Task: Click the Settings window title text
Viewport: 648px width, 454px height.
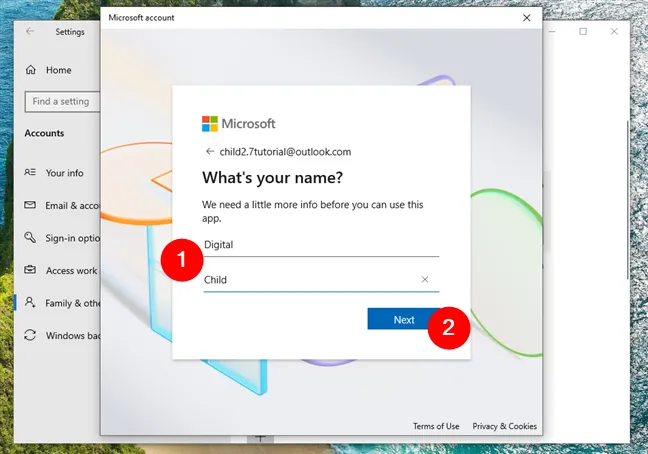Action: pos(70,32)
